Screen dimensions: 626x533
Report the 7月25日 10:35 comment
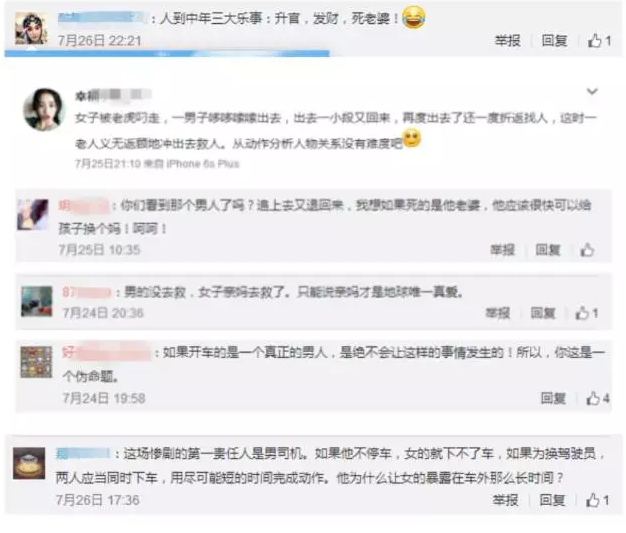point(502,250)
